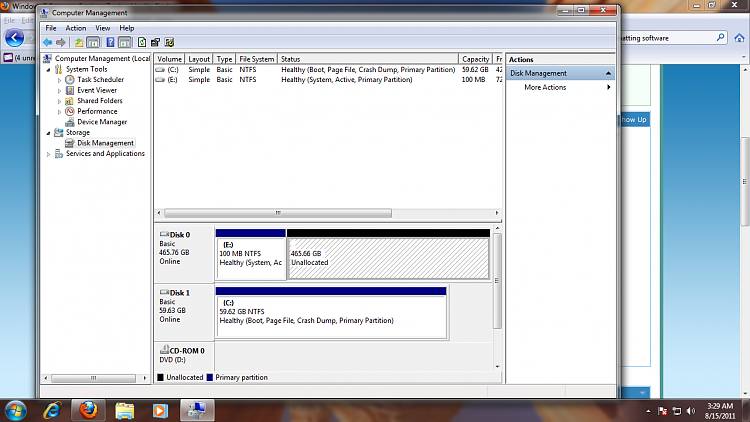This screenshot has width=750, height=422.
Task: Click the CD-ROM 0 label box
Action: 184,356
